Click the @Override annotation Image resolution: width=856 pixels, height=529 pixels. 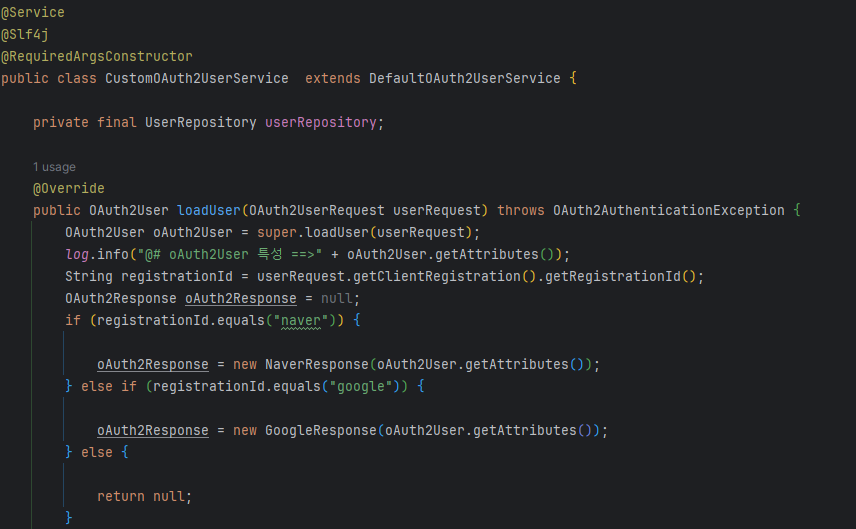coord(69,188)
